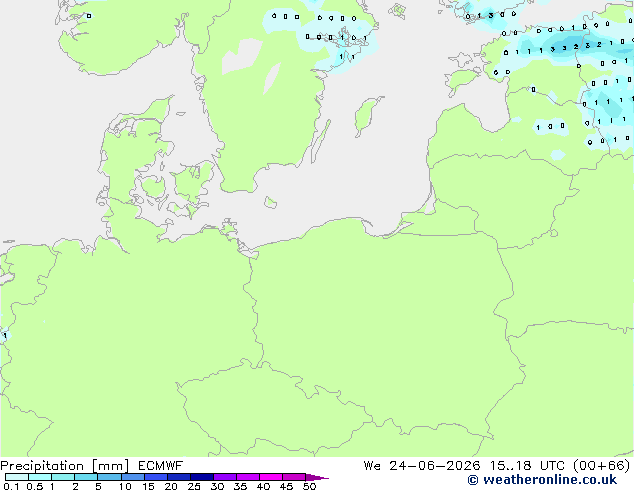Click the 'Precipitation [mm]' title text
The width and height of the screenshot is (634, 490).
tap(65, 466)
